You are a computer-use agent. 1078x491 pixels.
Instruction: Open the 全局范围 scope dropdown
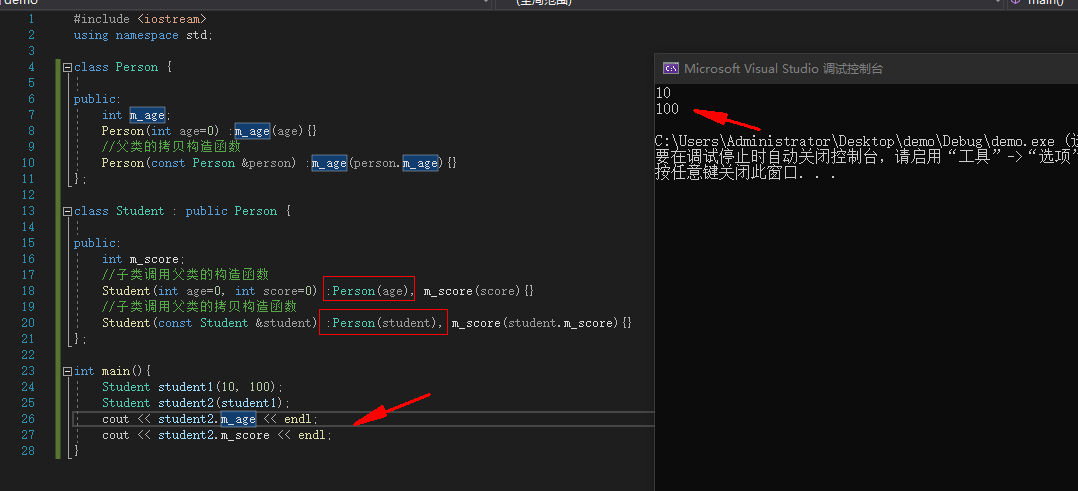coord(750,3)
